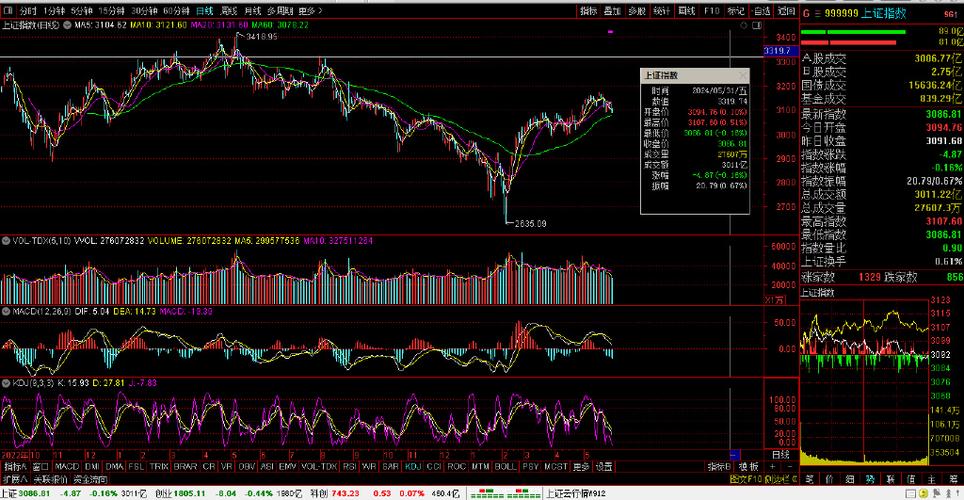Open the 多股 multi-stock view
The width and height of the screenshot is (964, 500).
[636, 10]
